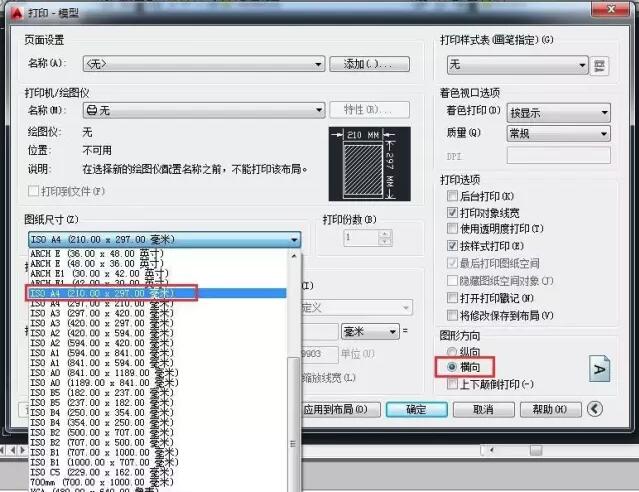This screenshot has width=639, height=492.
Task: Click the 添加 button
Action: pos(369,64)
